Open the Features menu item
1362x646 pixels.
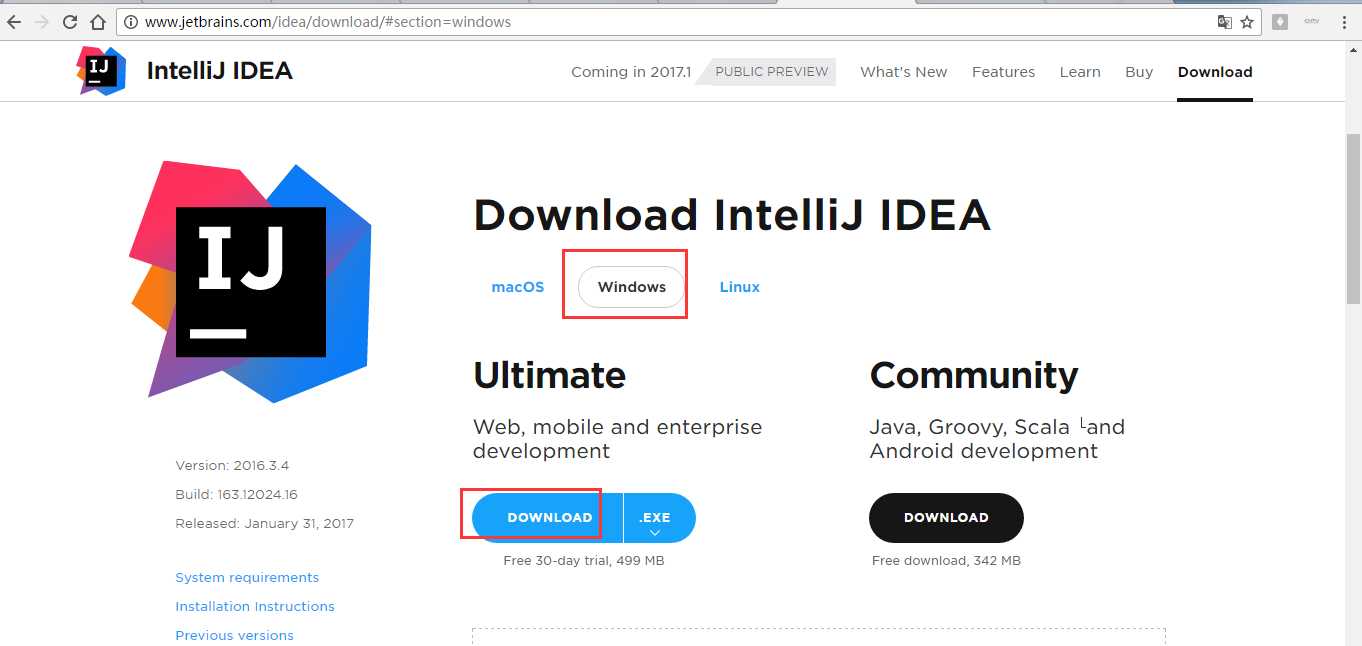coord(1003,72)
